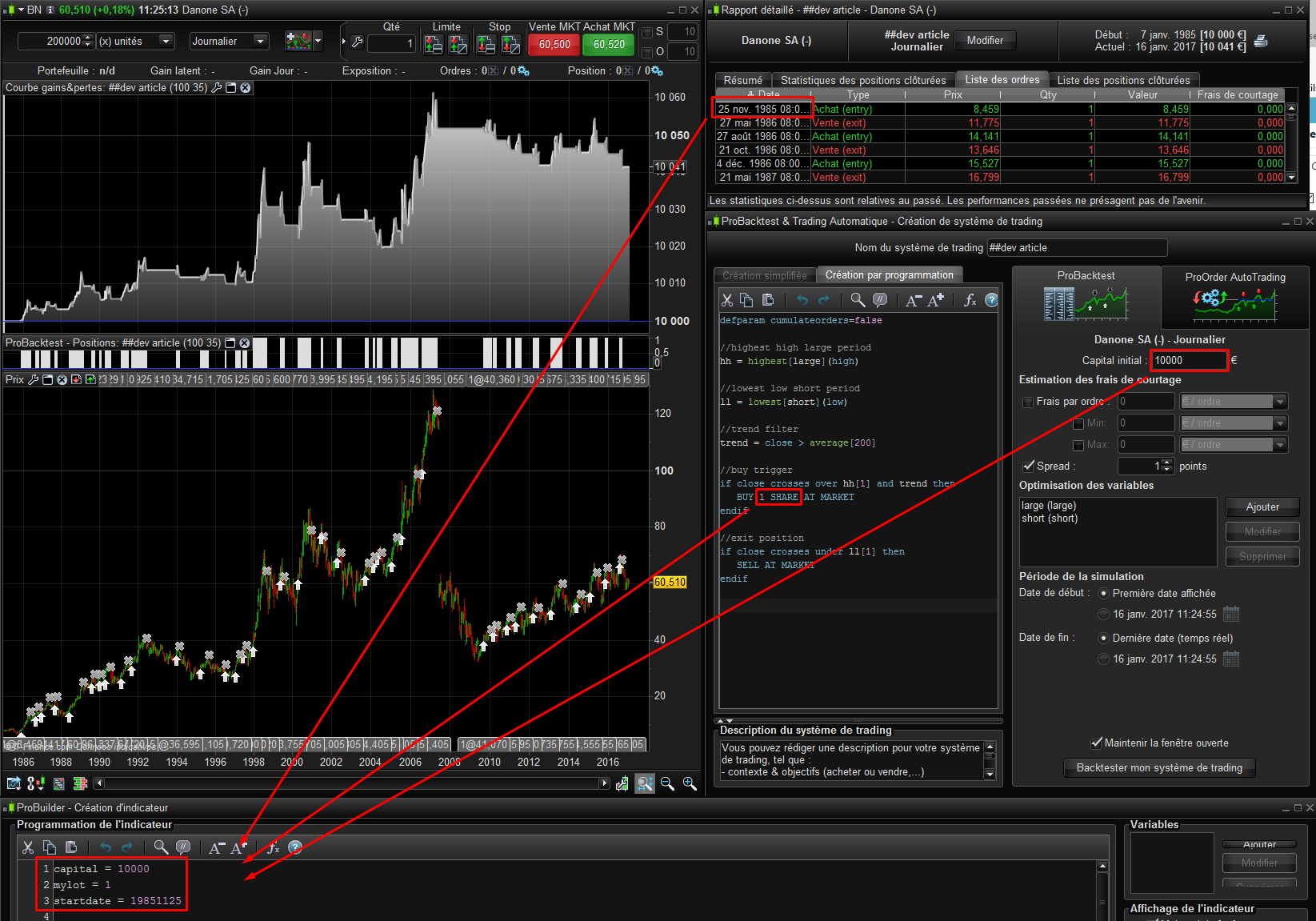The image size is (1316, 921).
Task: Click the Capital initial input field
Action: 1189,361
